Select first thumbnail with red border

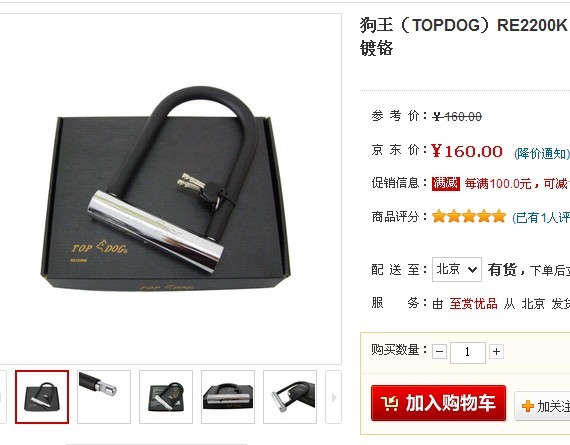42,397
